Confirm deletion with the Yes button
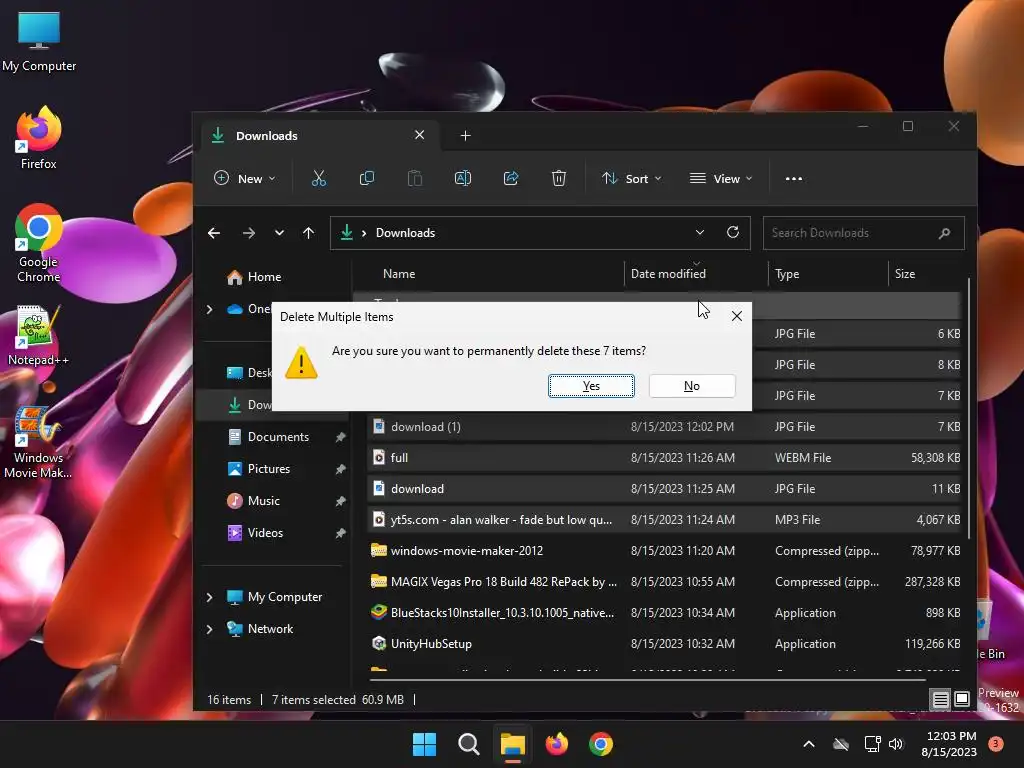1024x768 pixels. (591, 386)
